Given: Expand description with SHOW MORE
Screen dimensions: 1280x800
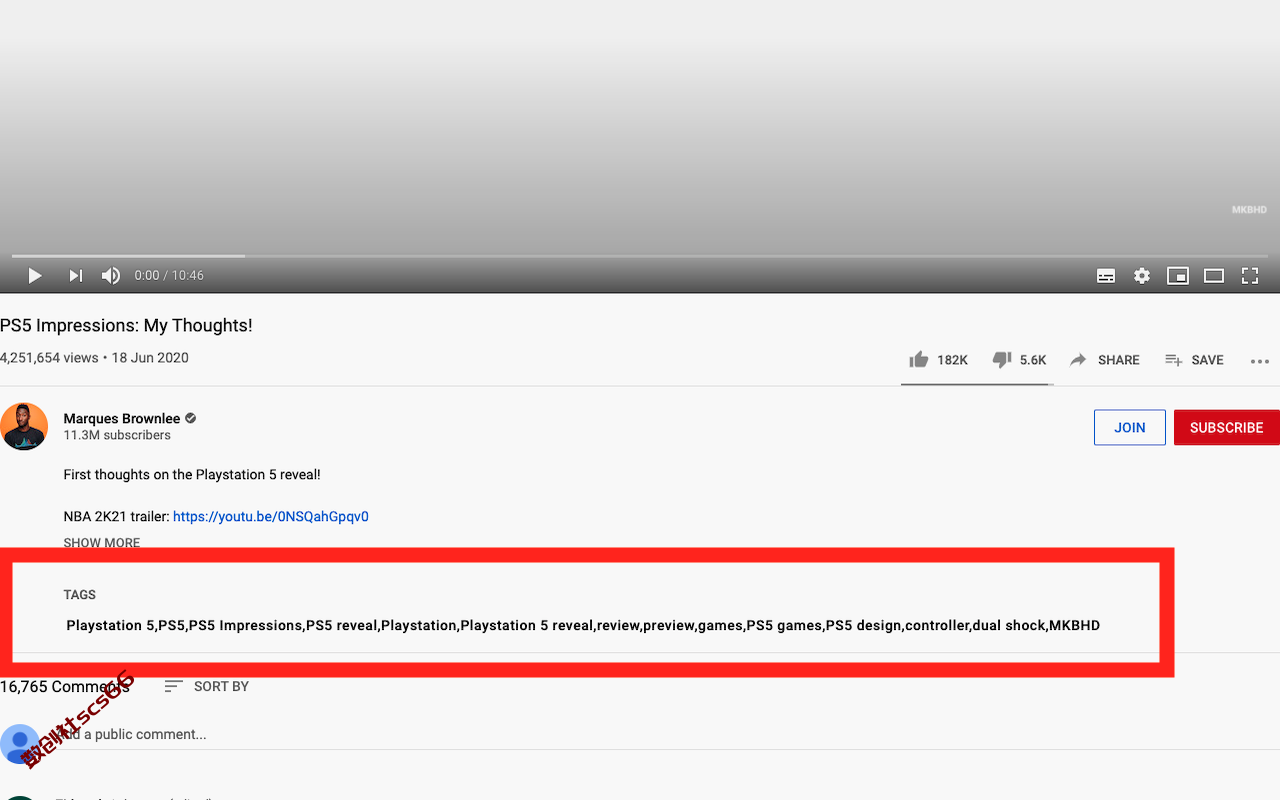Looking at the screenshot, I should pos(102,543).
